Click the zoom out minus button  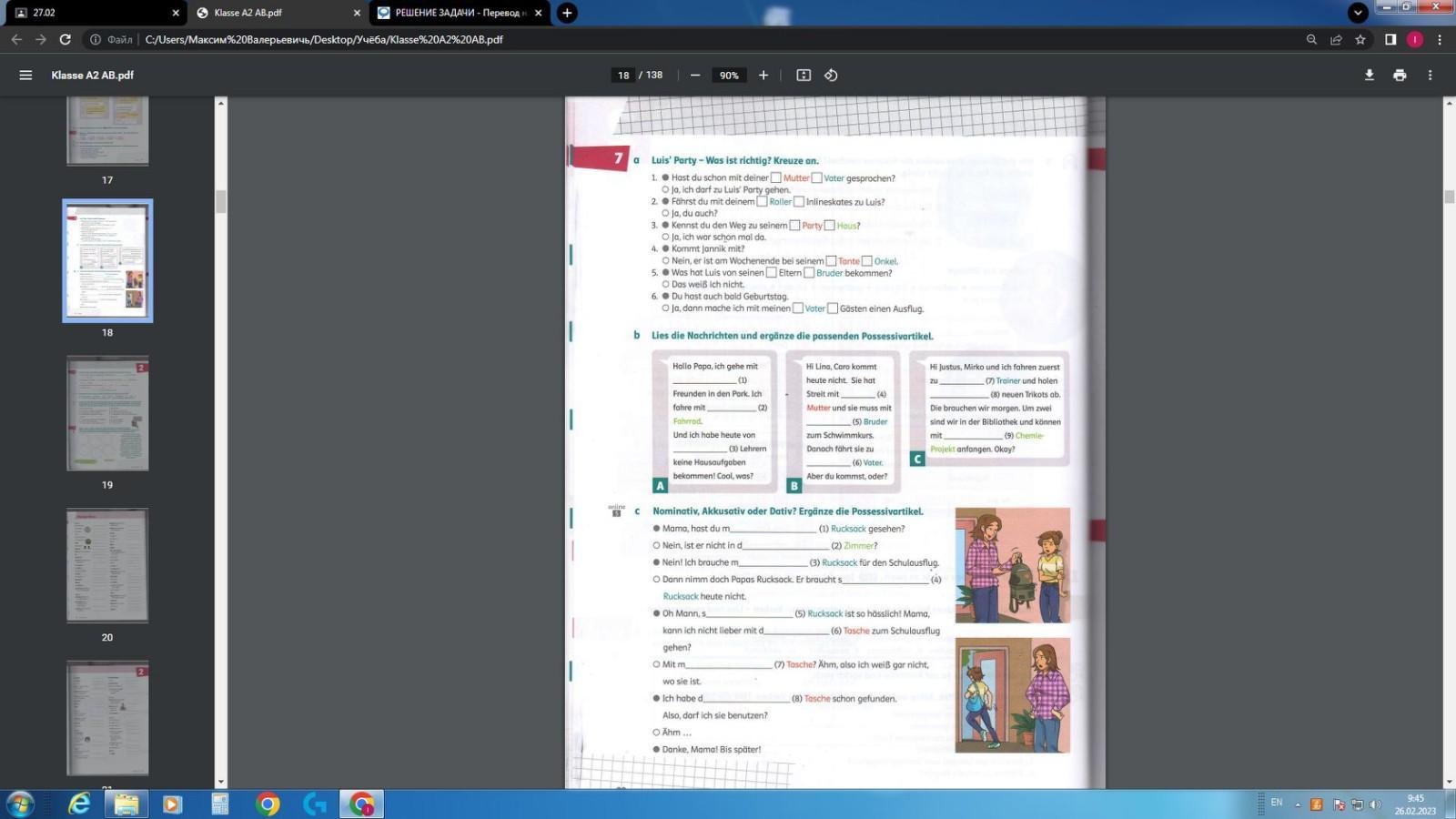695,76
